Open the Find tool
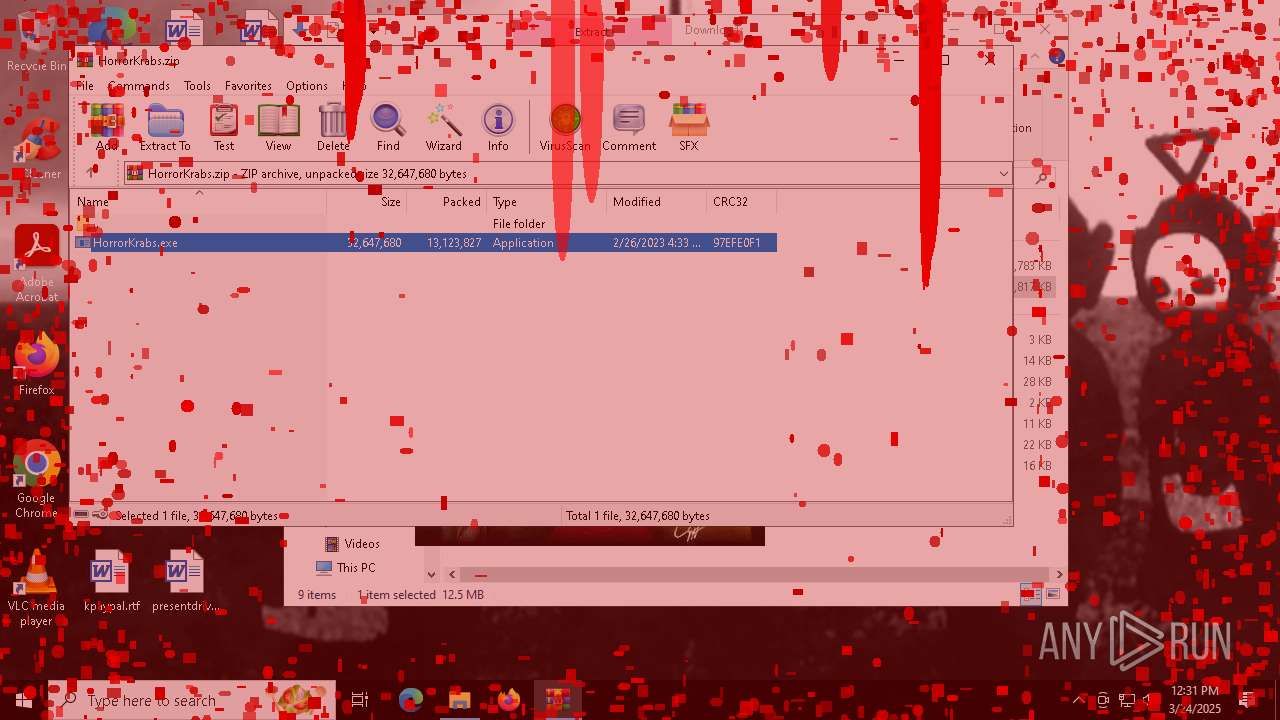This screenshot has height=720, width=1280. point(388,127)
